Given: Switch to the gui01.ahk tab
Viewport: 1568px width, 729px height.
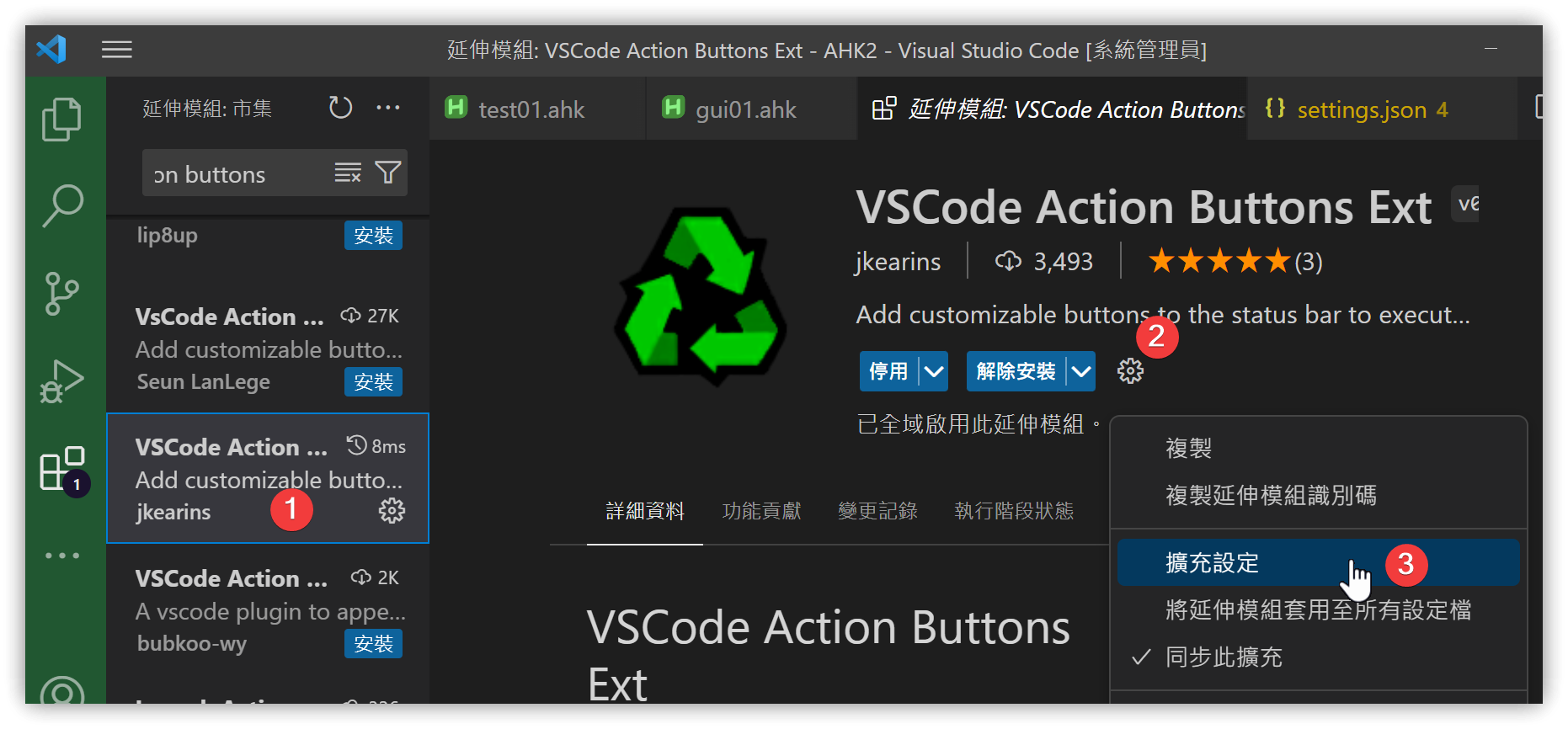Looking at the screenshot, I should click(751, 109).
